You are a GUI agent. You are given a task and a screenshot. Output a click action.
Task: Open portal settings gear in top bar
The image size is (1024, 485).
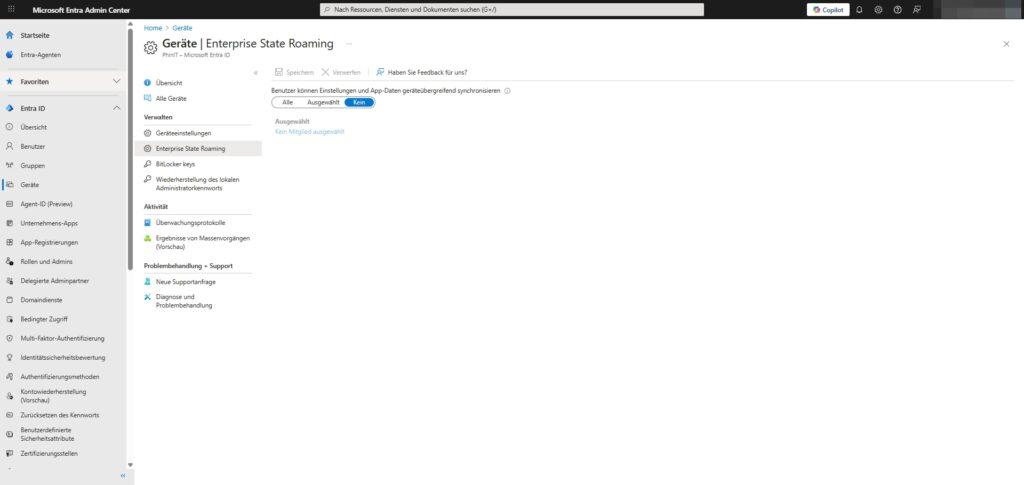coord(878,9)
